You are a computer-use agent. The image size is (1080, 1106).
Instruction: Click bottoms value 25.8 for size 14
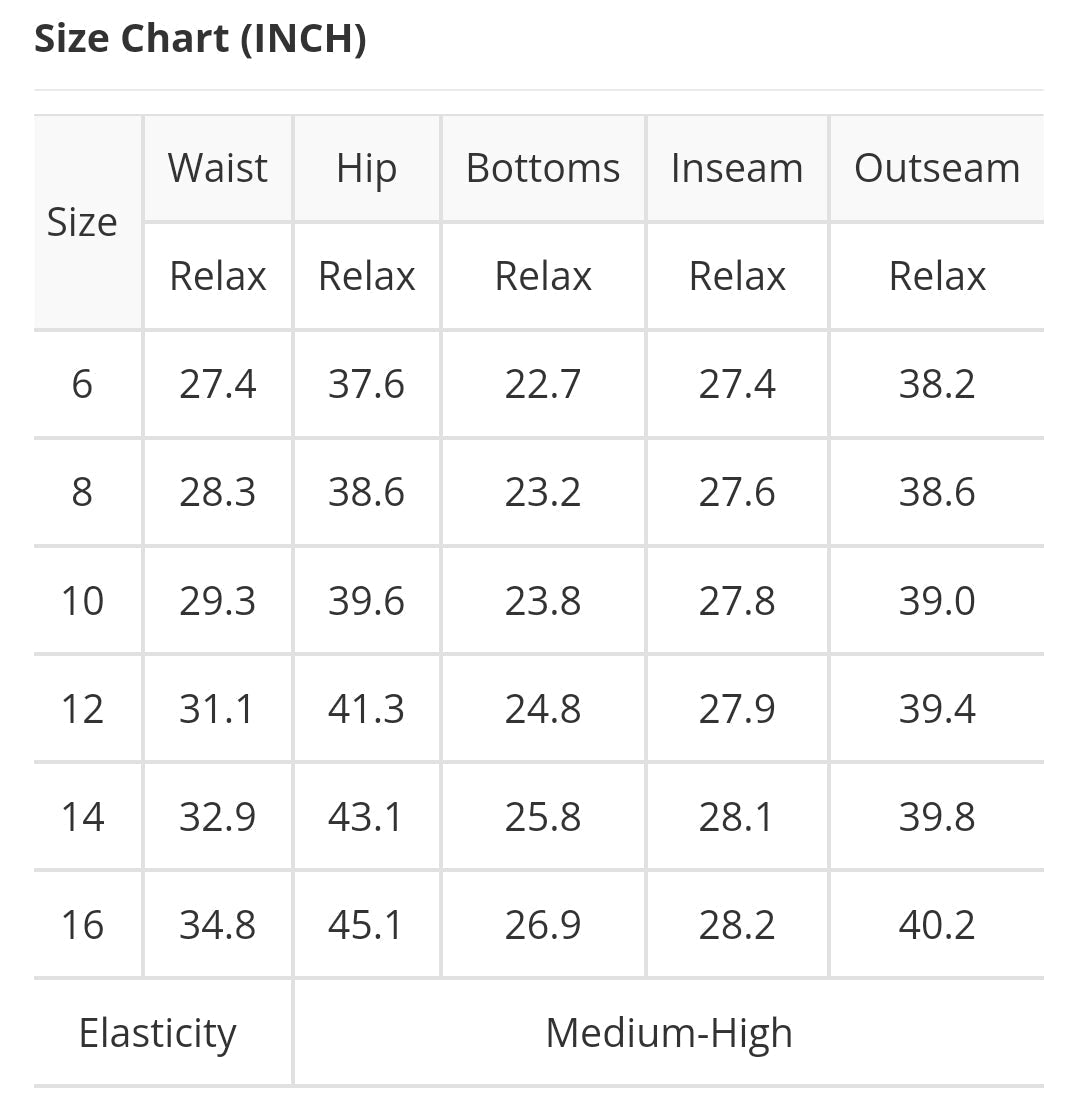click(543, 817)
